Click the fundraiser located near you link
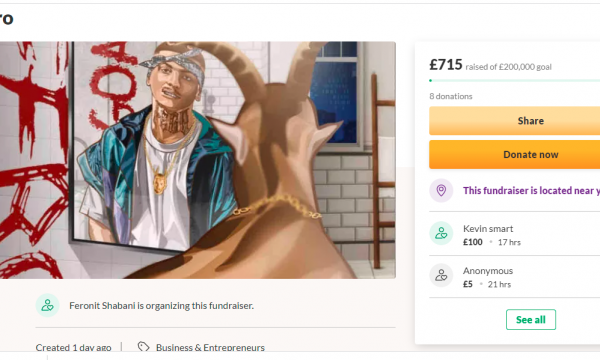The image size is (600, 360). pos(532,191)
